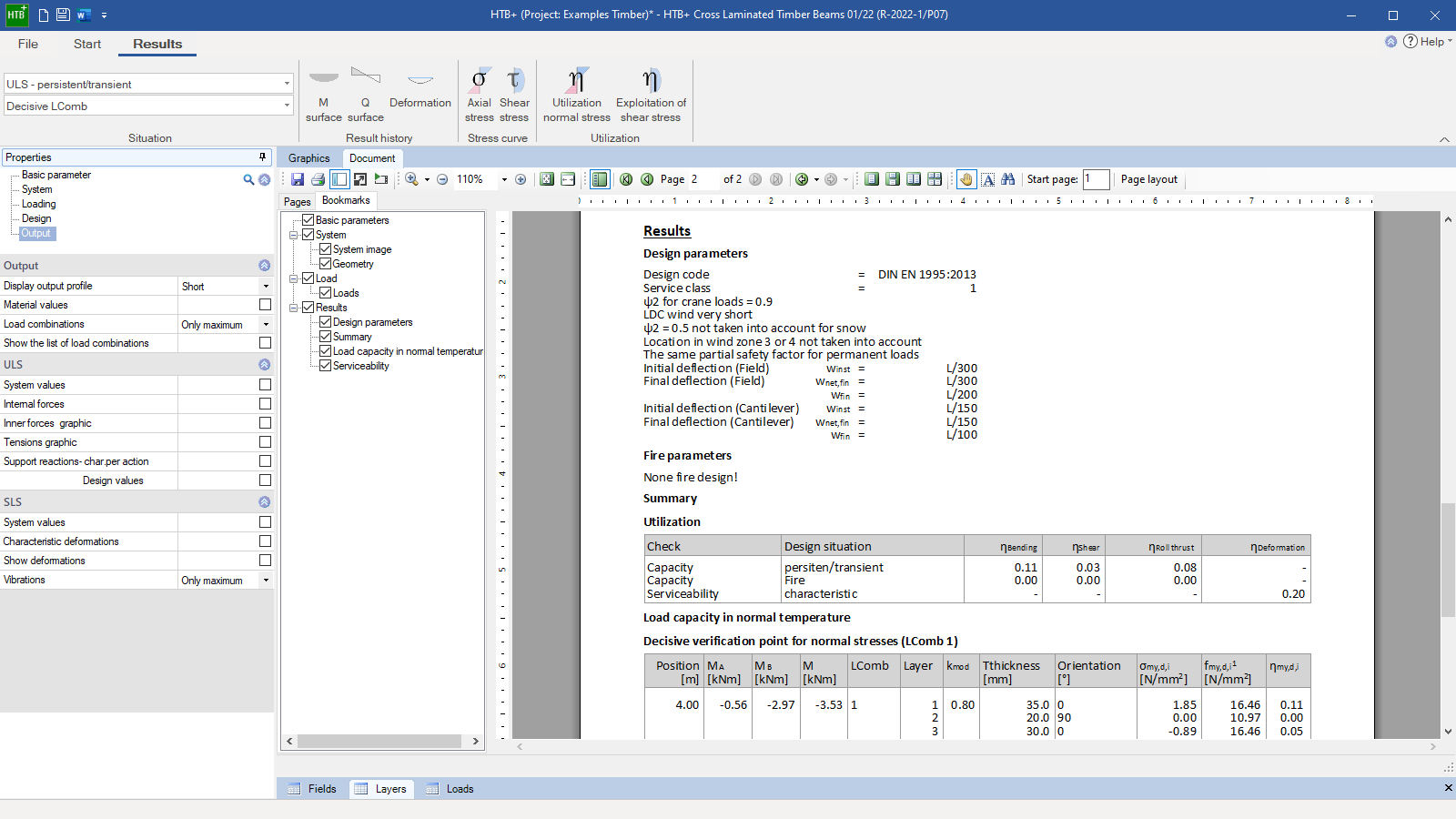The image size is (1456, 819).
Task: Switch to the Start ribbon tab
Action: coord(87,44)
